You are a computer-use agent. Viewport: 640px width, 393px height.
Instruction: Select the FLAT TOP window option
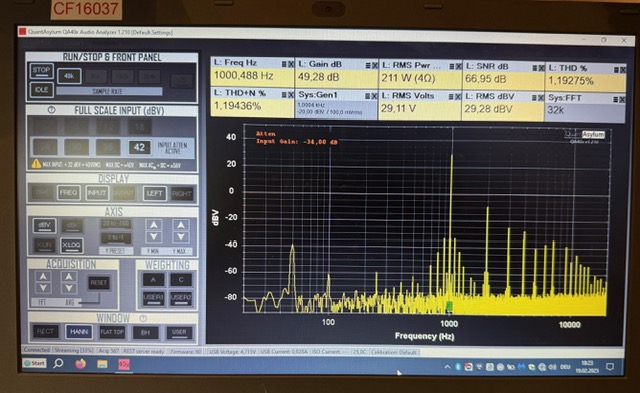pos(112,332)
